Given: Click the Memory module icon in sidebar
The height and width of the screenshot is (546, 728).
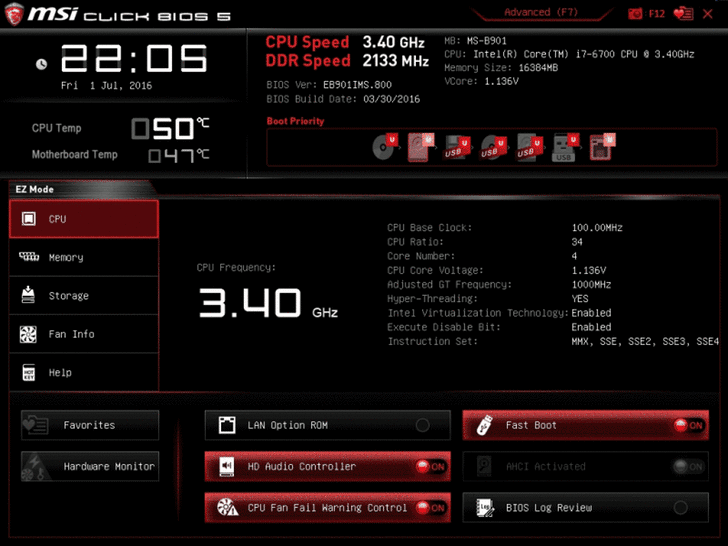Looking at the screenshot, I should [29, 256].
